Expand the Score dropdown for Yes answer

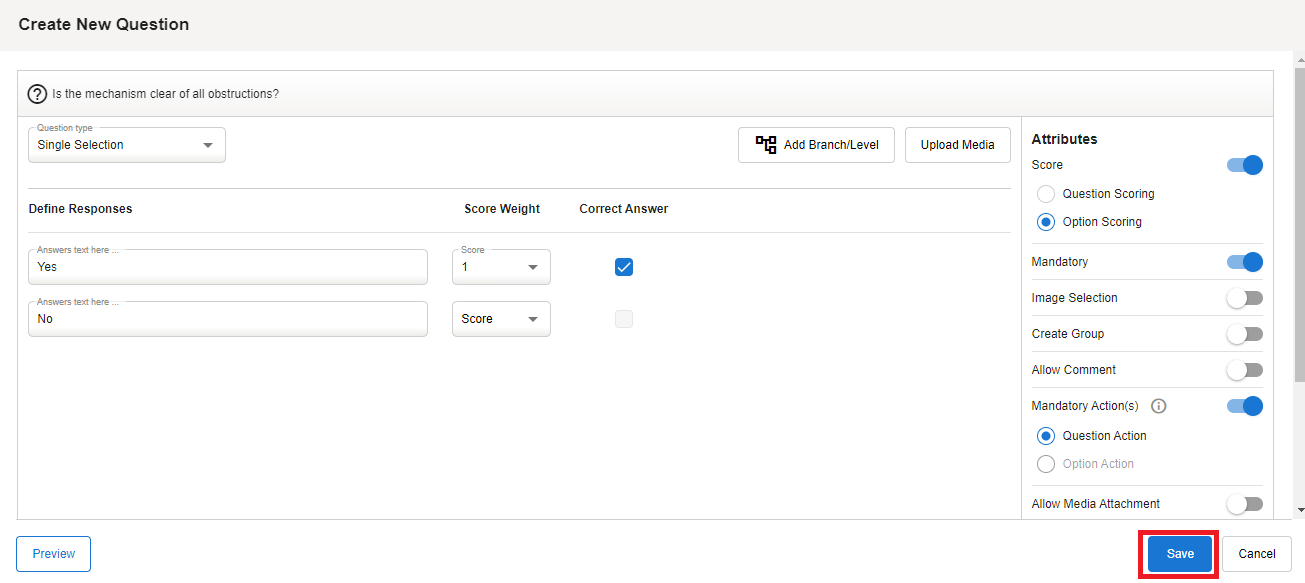501,267
